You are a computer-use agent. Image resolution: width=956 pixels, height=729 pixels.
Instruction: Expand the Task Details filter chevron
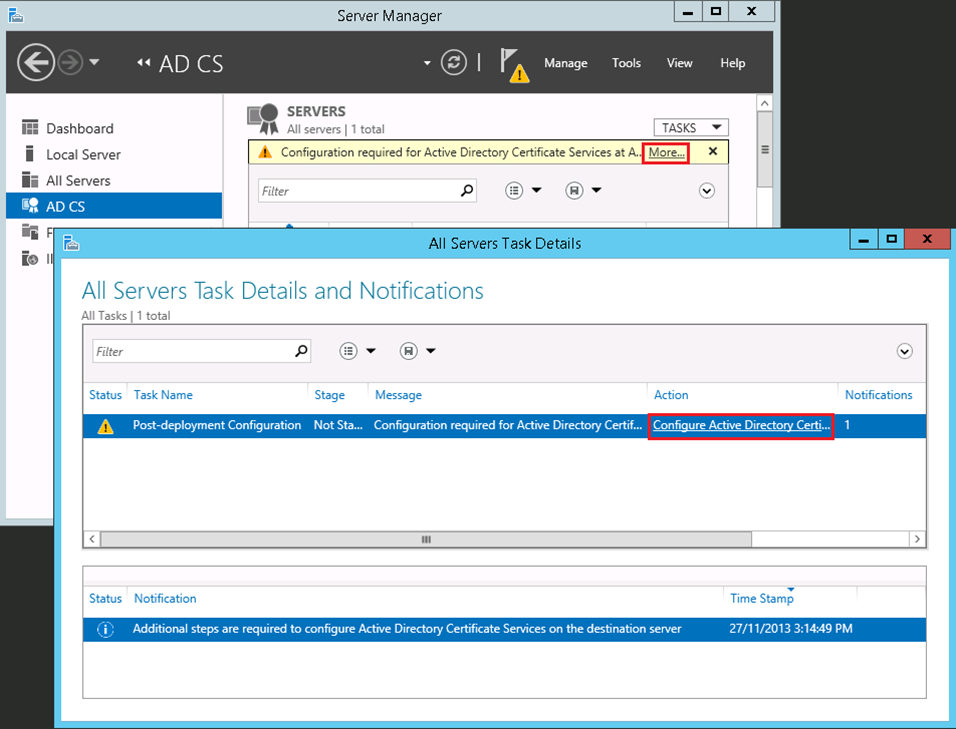click(905, 351)
